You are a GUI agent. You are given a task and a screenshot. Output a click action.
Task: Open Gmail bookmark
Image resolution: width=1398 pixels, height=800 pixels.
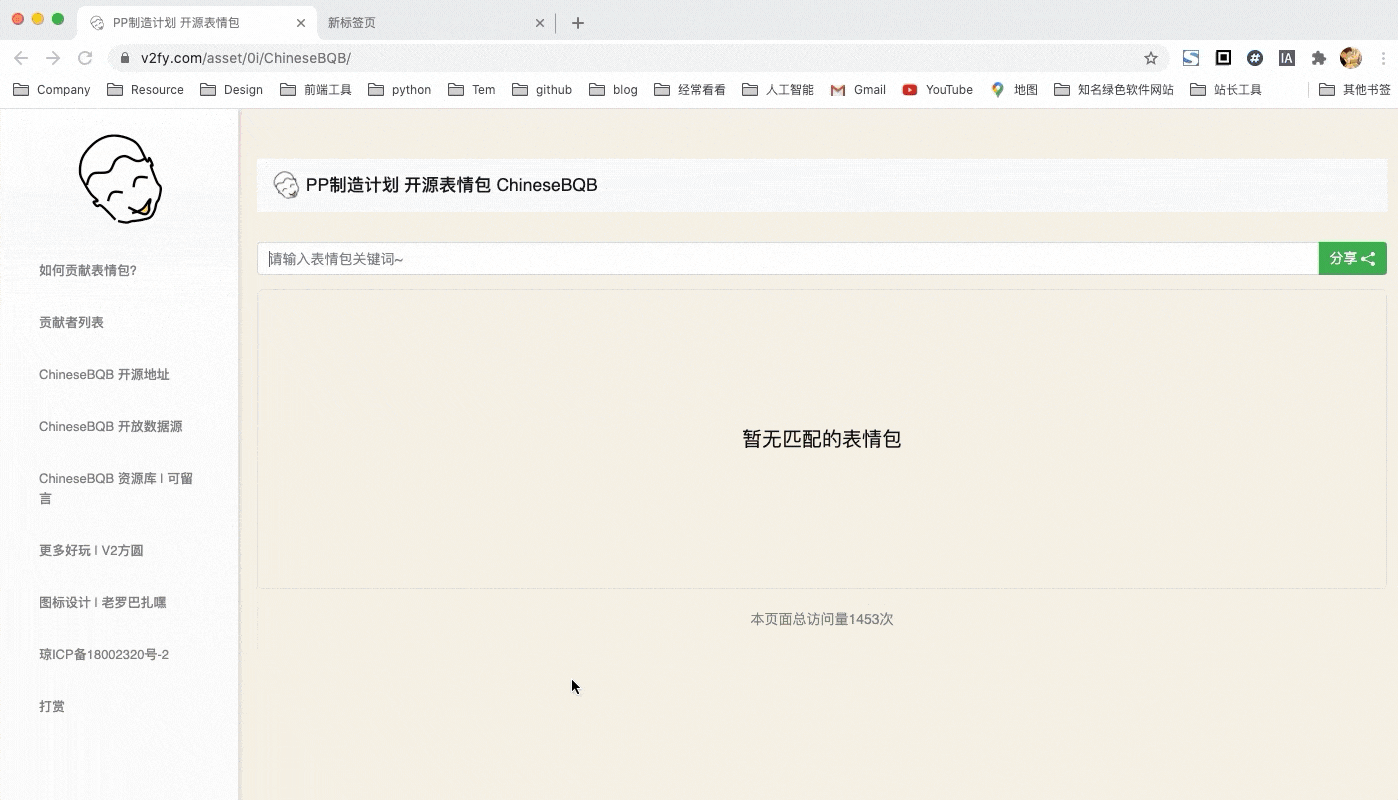[x=858, y=89]
